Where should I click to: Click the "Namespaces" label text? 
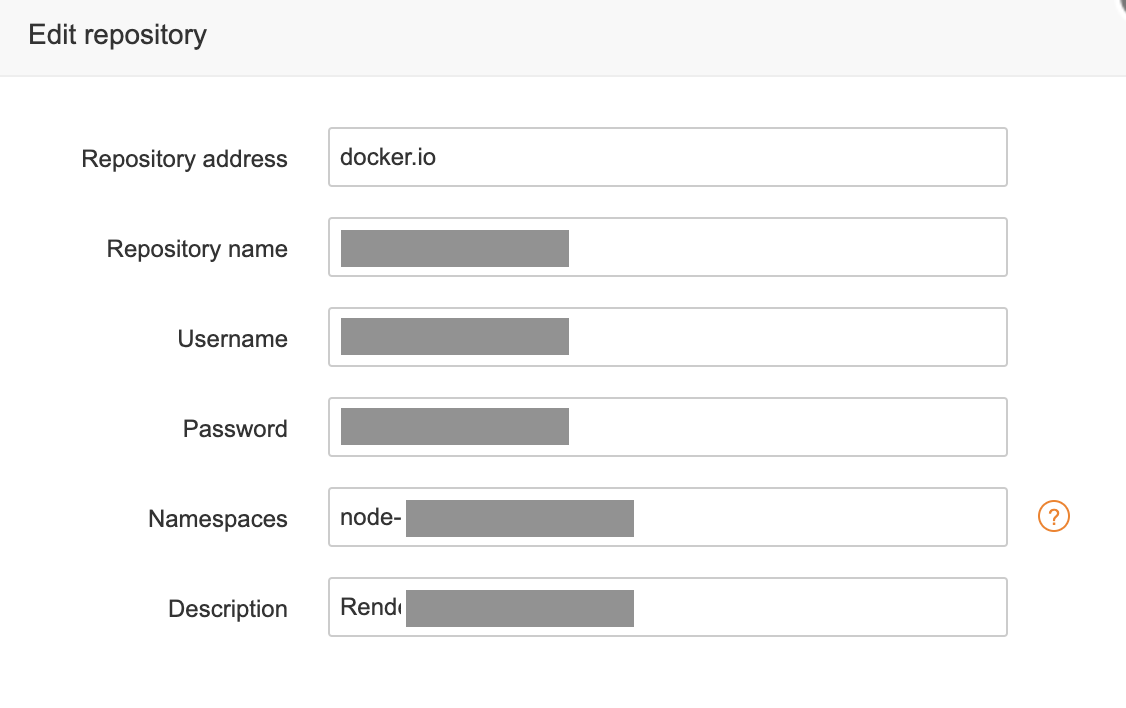pos(217,519)
